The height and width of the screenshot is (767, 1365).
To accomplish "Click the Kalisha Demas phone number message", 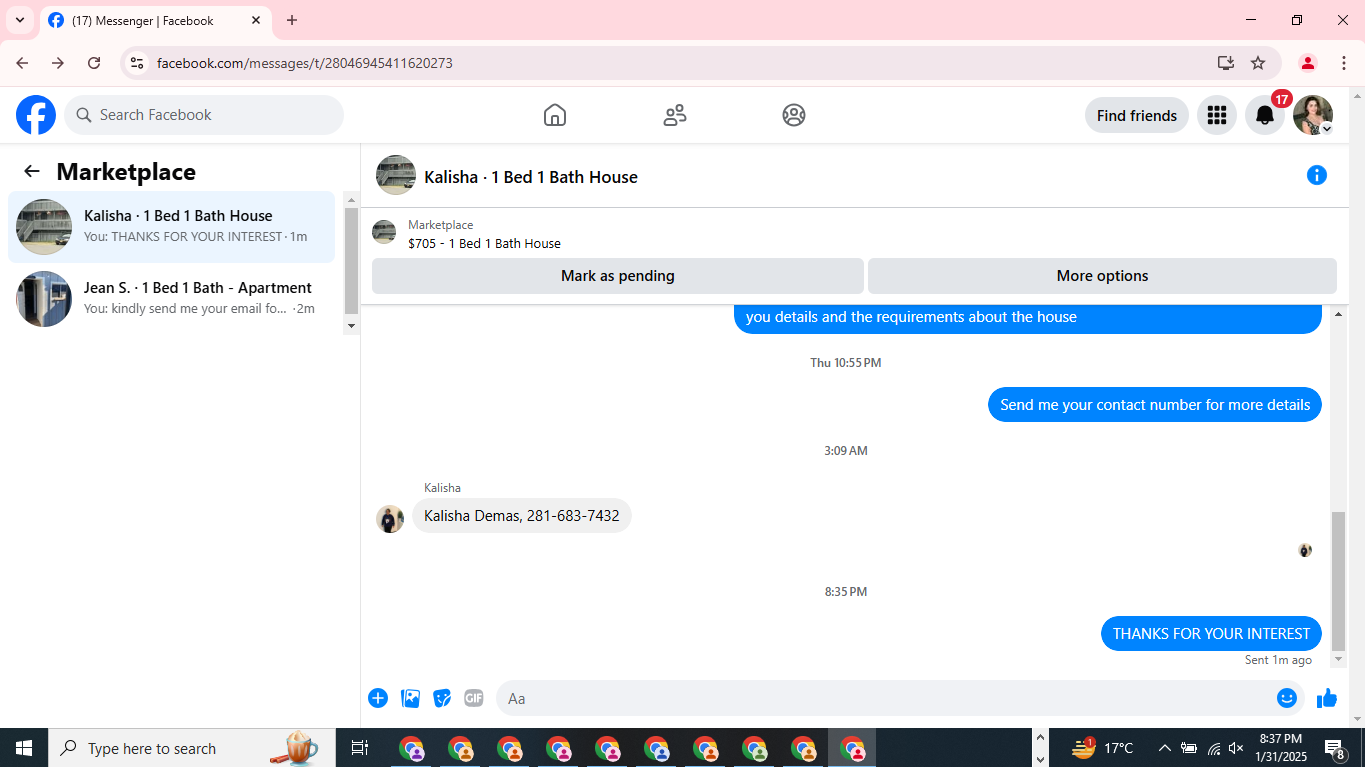I will [522, 516].
